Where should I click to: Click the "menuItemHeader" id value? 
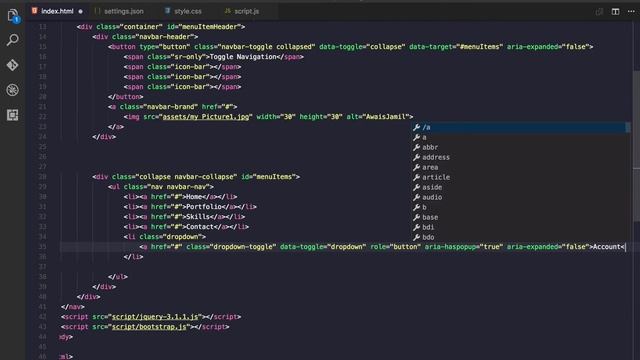click(209, 27)
